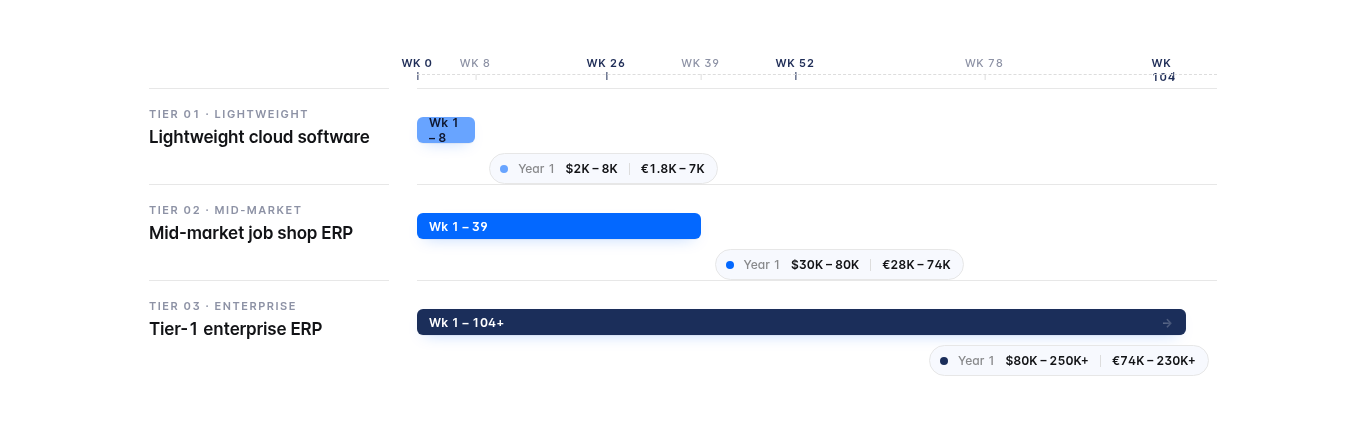Click the €28K–74K euro cost value
This screenshot has width=1366, height=432.
tap(917, 265)
